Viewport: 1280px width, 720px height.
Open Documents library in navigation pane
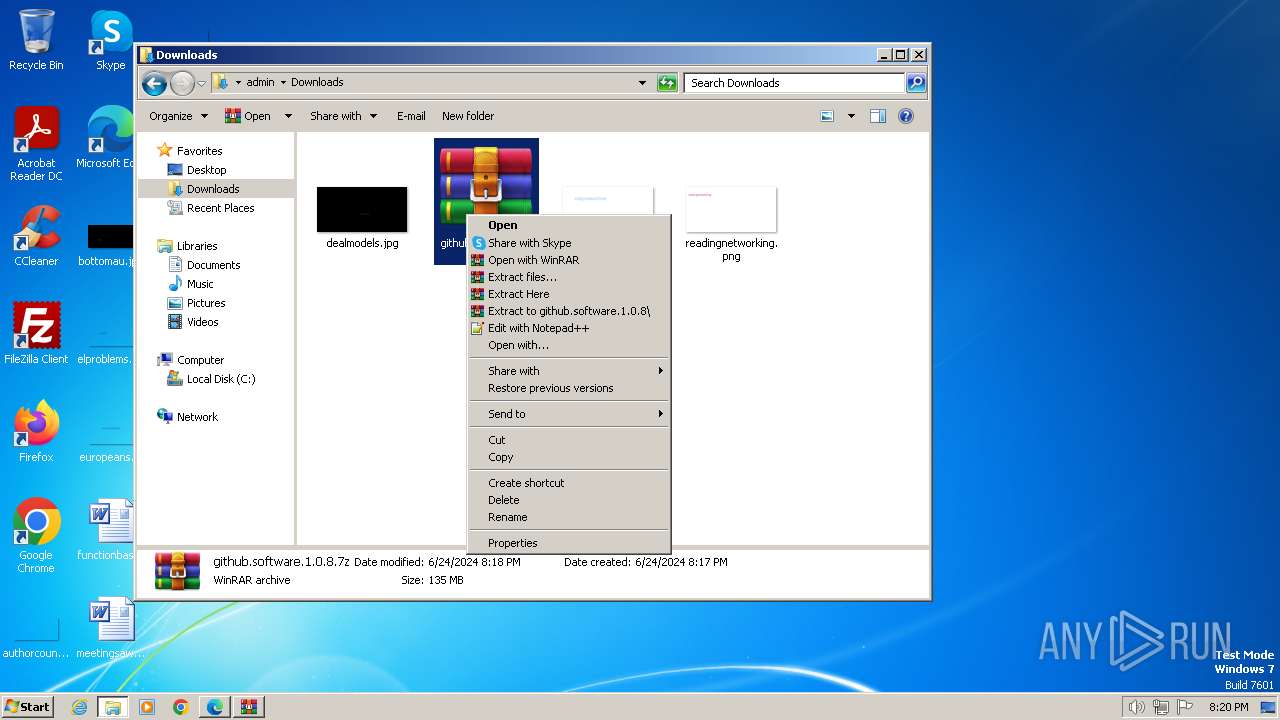(x=213, y=265)
